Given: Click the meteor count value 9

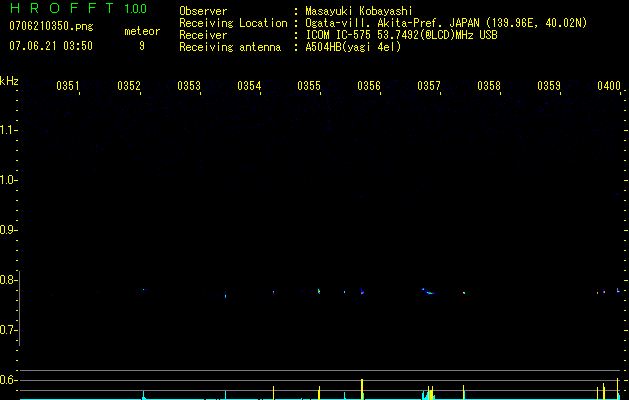Looking at the screenshot, I should (x=142, y=46).
